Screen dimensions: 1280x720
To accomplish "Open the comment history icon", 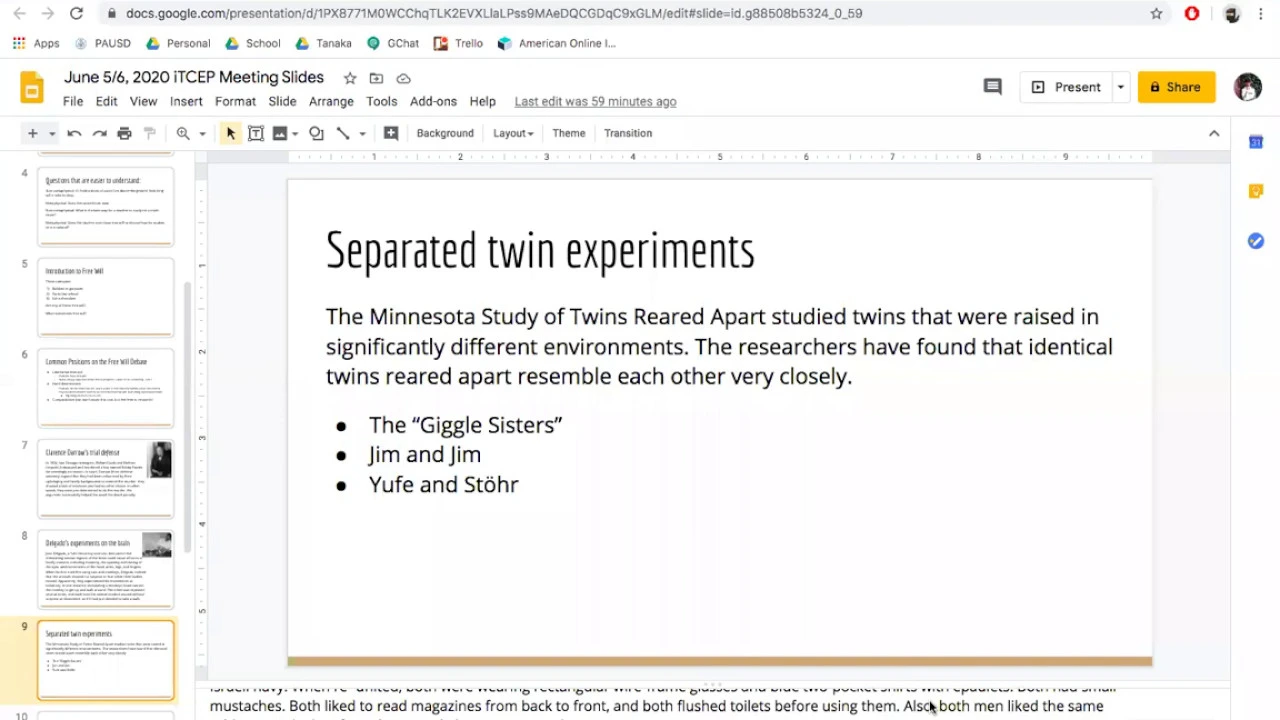I will [x=992, y=87].
